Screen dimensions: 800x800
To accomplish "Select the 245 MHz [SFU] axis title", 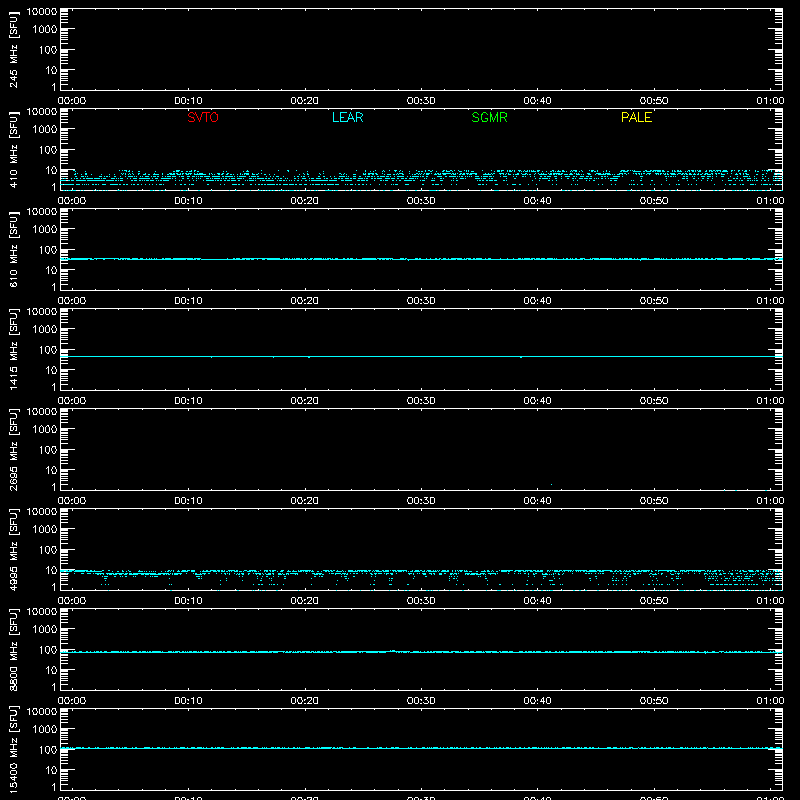I will coord(13,50).
